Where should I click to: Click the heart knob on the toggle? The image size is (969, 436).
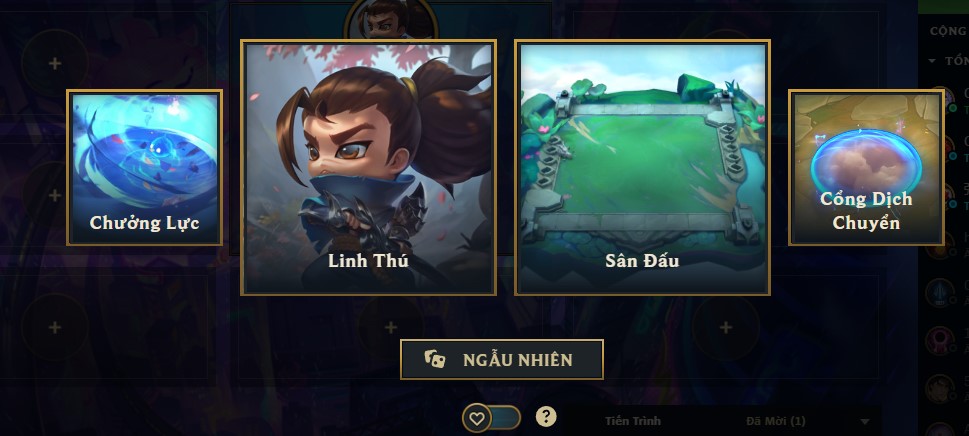(476, 419)
